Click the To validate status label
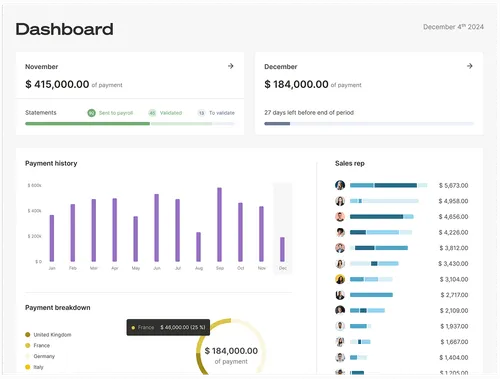This screenshot has height=379, width=500. point(222,113)
